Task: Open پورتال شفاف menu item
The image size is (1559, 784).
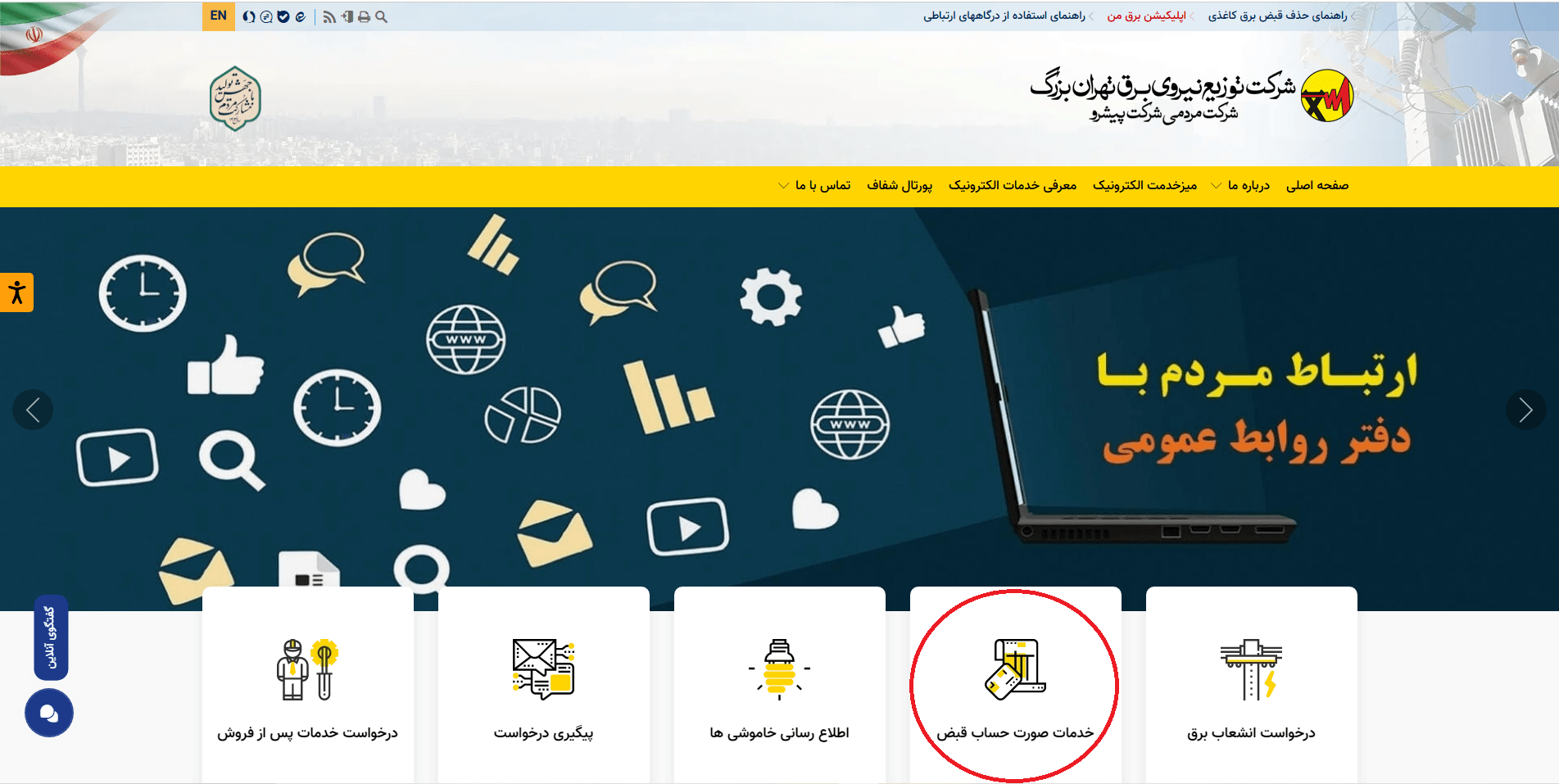Action: click(900, 185)
